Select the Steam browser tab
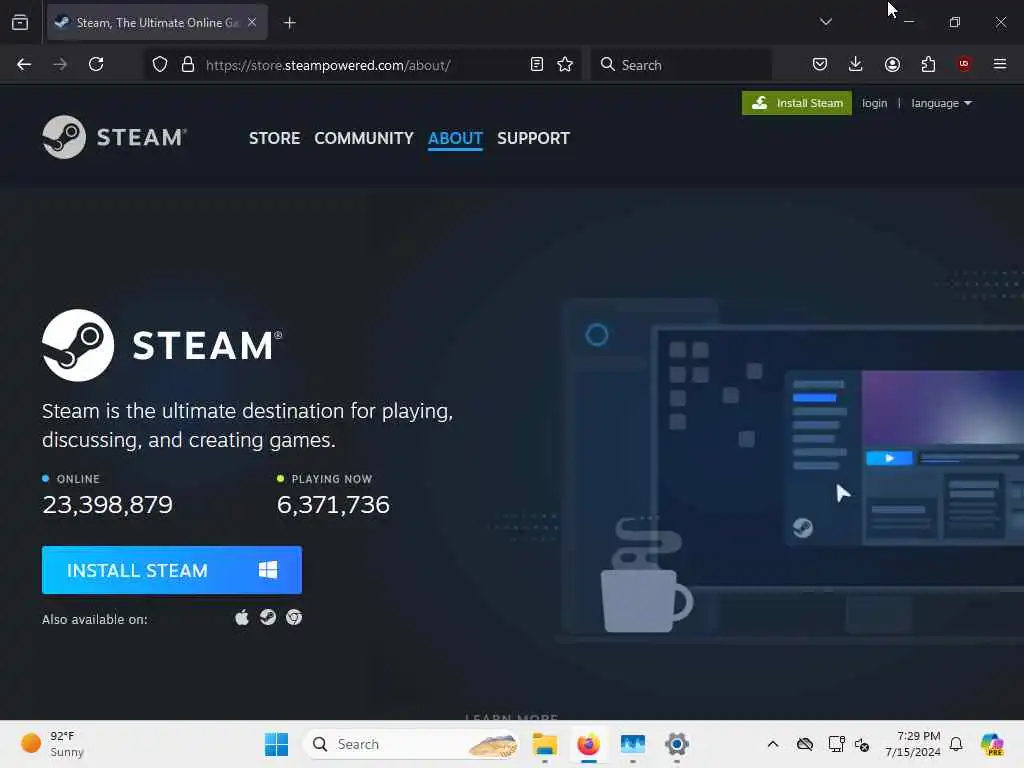Screen dimensions: 1024x768 [157, 23]
